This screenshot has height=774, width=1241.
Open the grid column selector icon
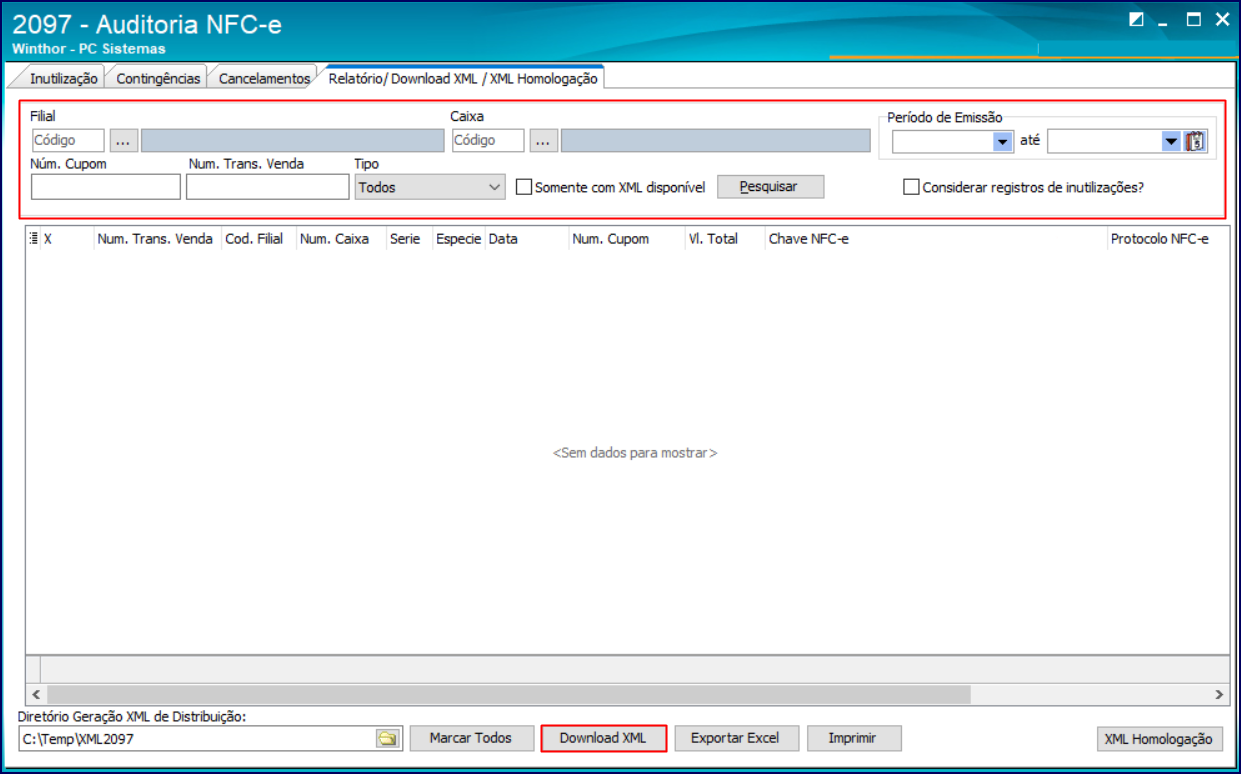click(34, 239)
